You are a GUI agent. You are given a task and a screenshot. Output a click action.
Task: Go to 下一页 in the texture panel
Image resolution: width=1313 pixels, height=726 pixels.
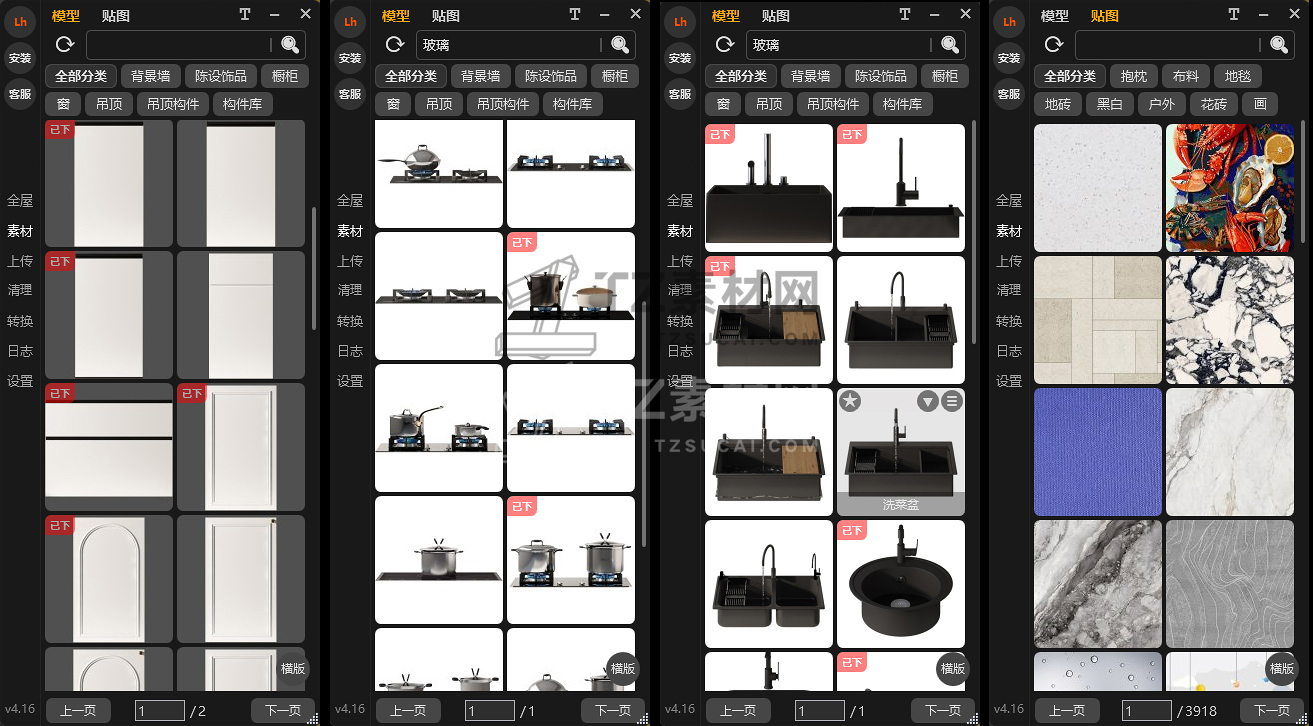click(x=1272, y=711)
